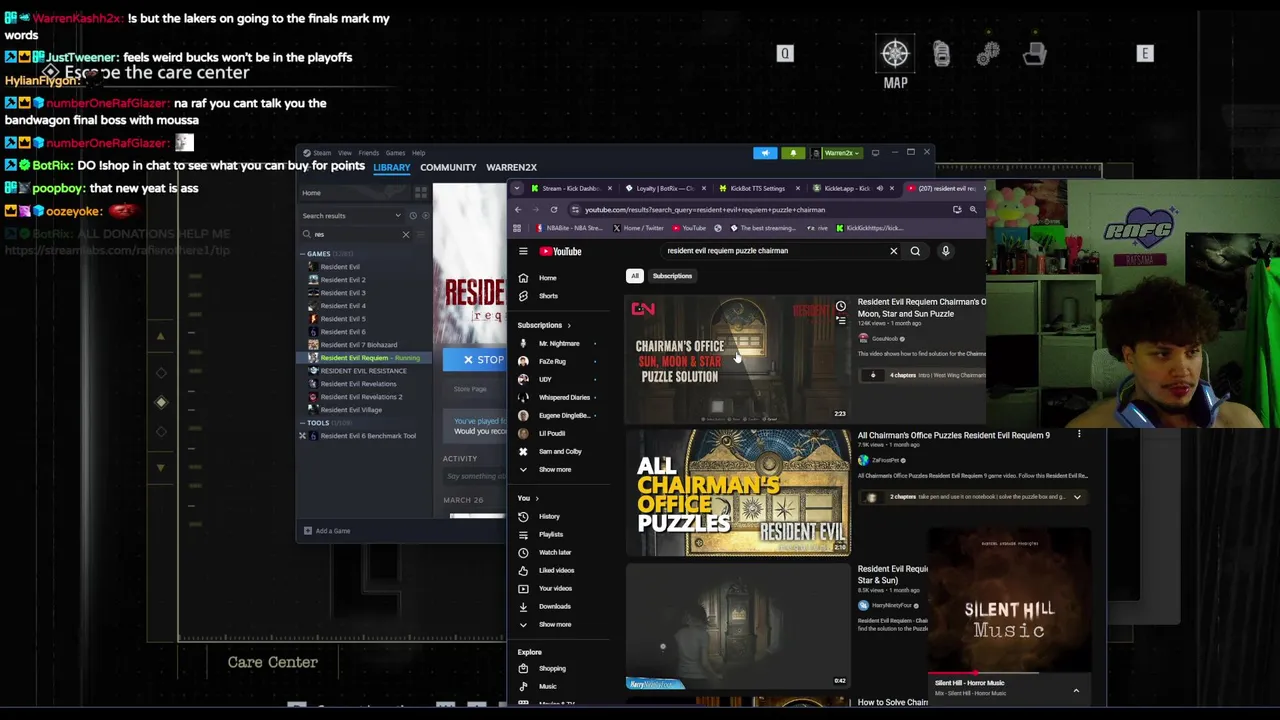Open the Steam Search results dropdown

(397, 215)
